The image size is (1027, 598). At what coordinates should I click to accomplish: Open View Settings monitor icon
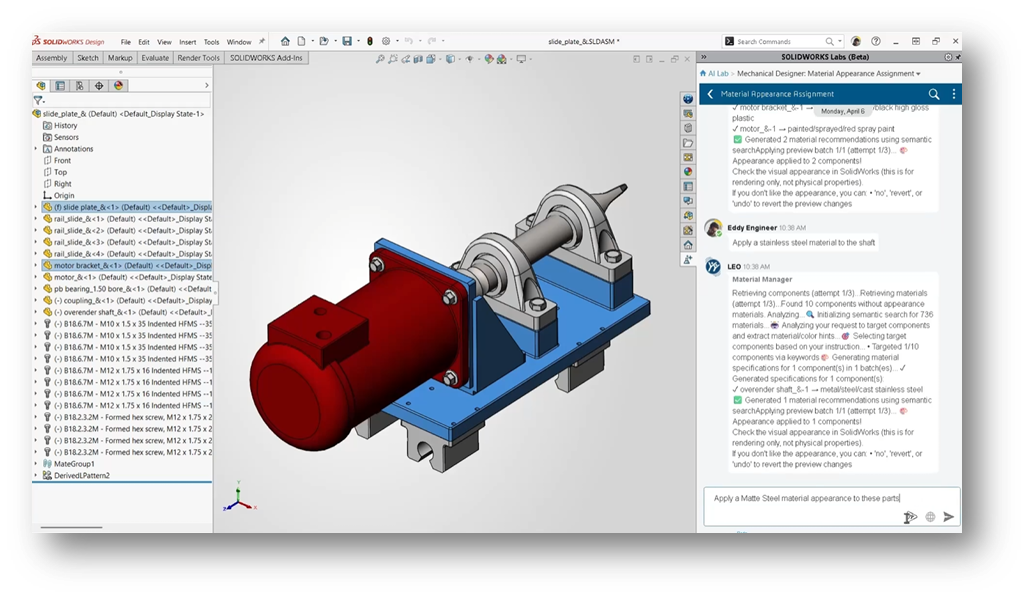(521, 59)
